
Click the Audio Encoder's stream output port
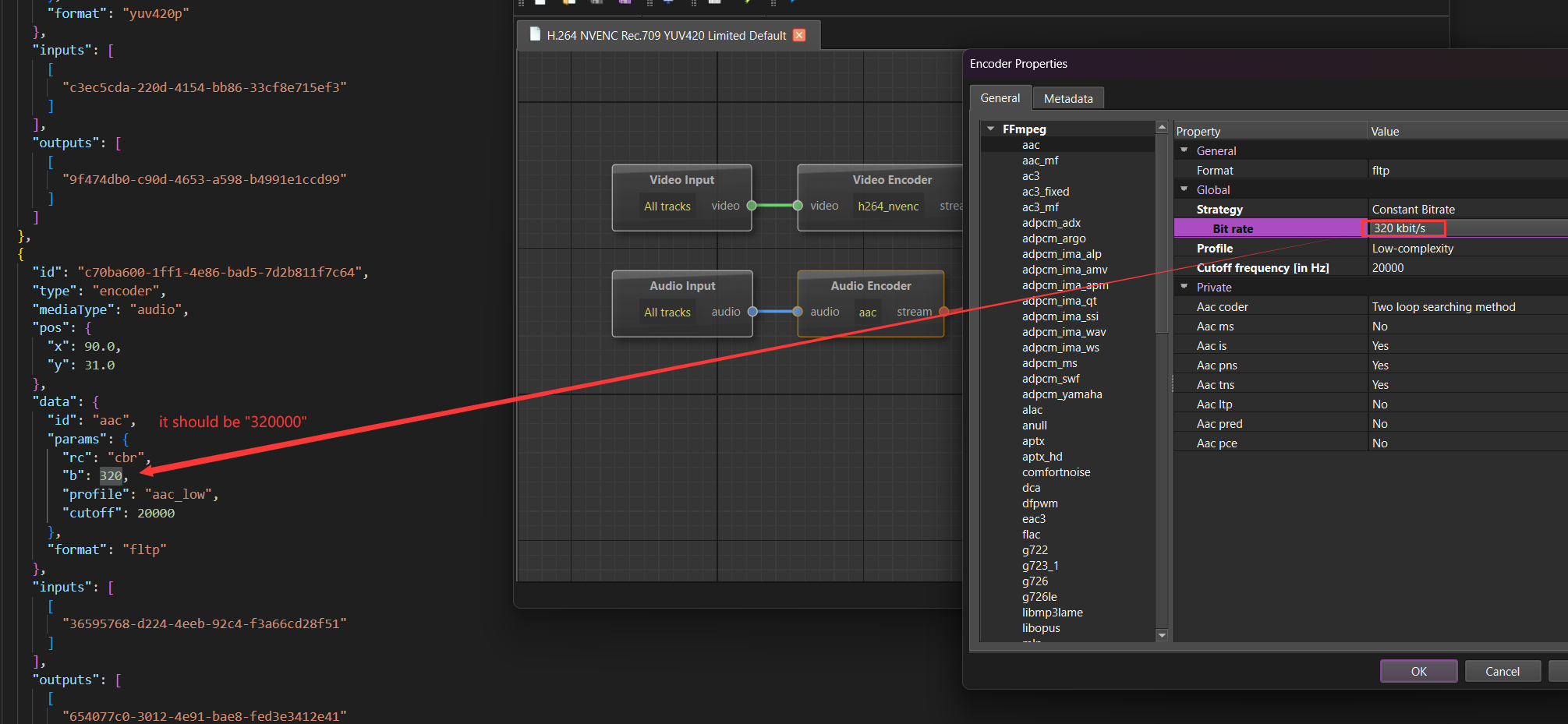(943, 312)
